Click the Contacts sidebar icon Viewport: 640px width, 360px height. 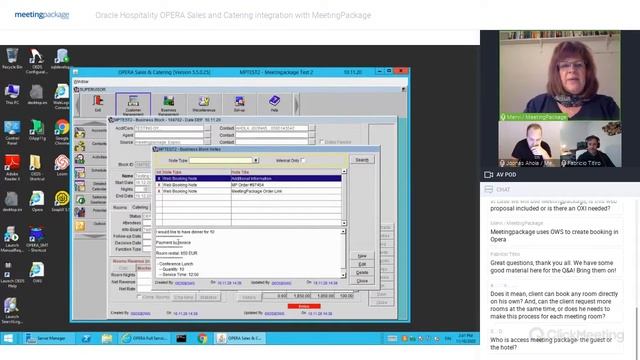[80, 145]
